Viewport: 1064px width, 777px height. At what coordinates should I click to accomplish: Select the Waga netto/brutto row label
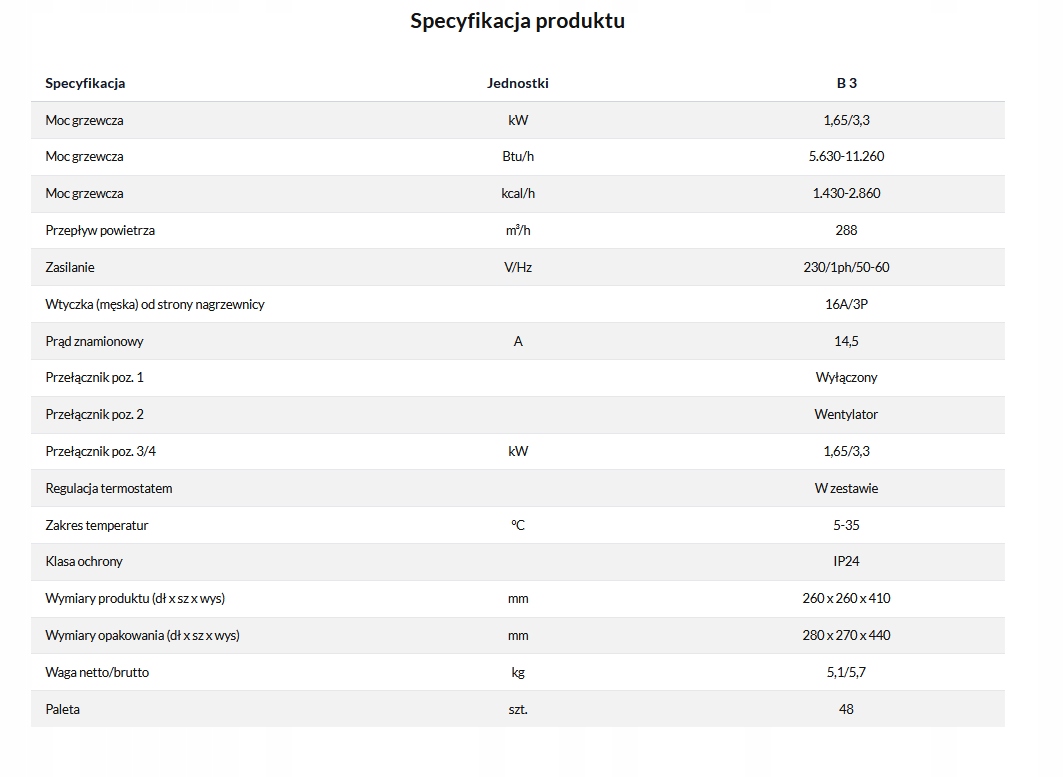tap(97, 672)
